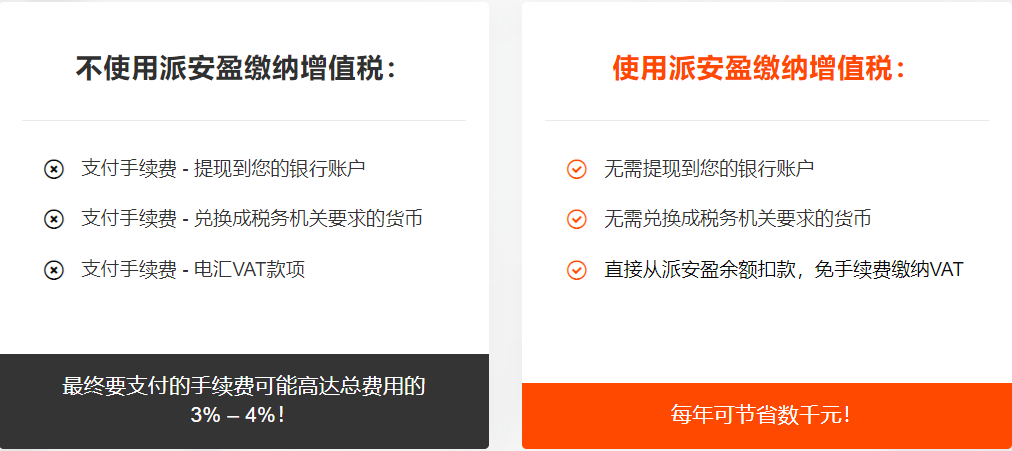The height and width of the screenshot is (451, 1012).
Task: Select the heading 不使用派安盈缴纳增值税
Action: click(237, 68)
